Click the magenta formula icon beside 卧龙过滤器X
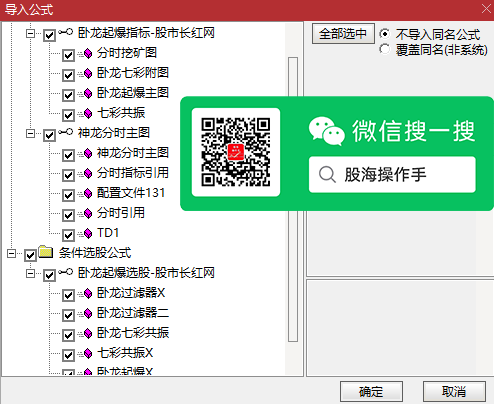 tap(88, 294)
